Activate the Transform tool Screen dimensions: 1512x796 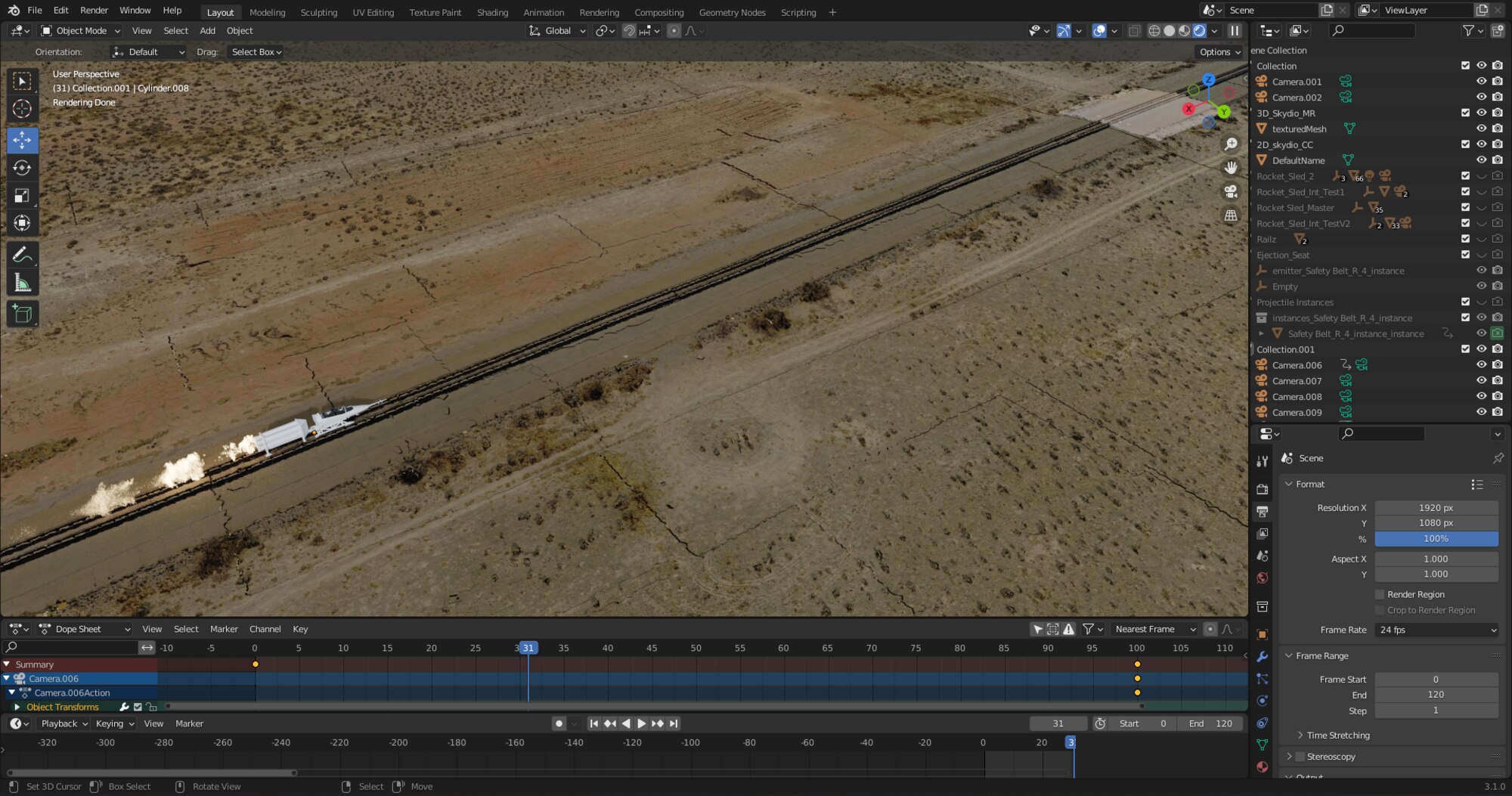pyautogui.click(x=22, y=223)
